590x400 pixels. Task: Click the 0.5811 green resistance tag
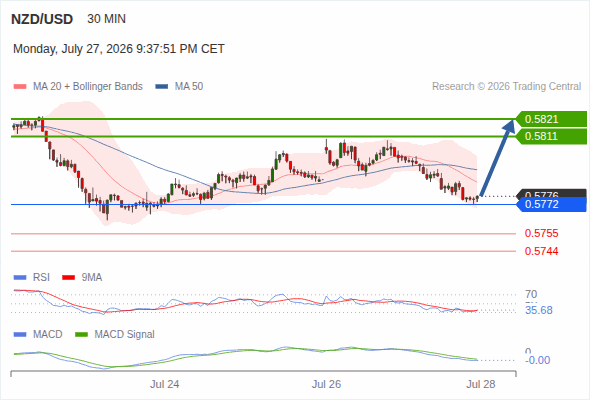(x=552, y=136)
